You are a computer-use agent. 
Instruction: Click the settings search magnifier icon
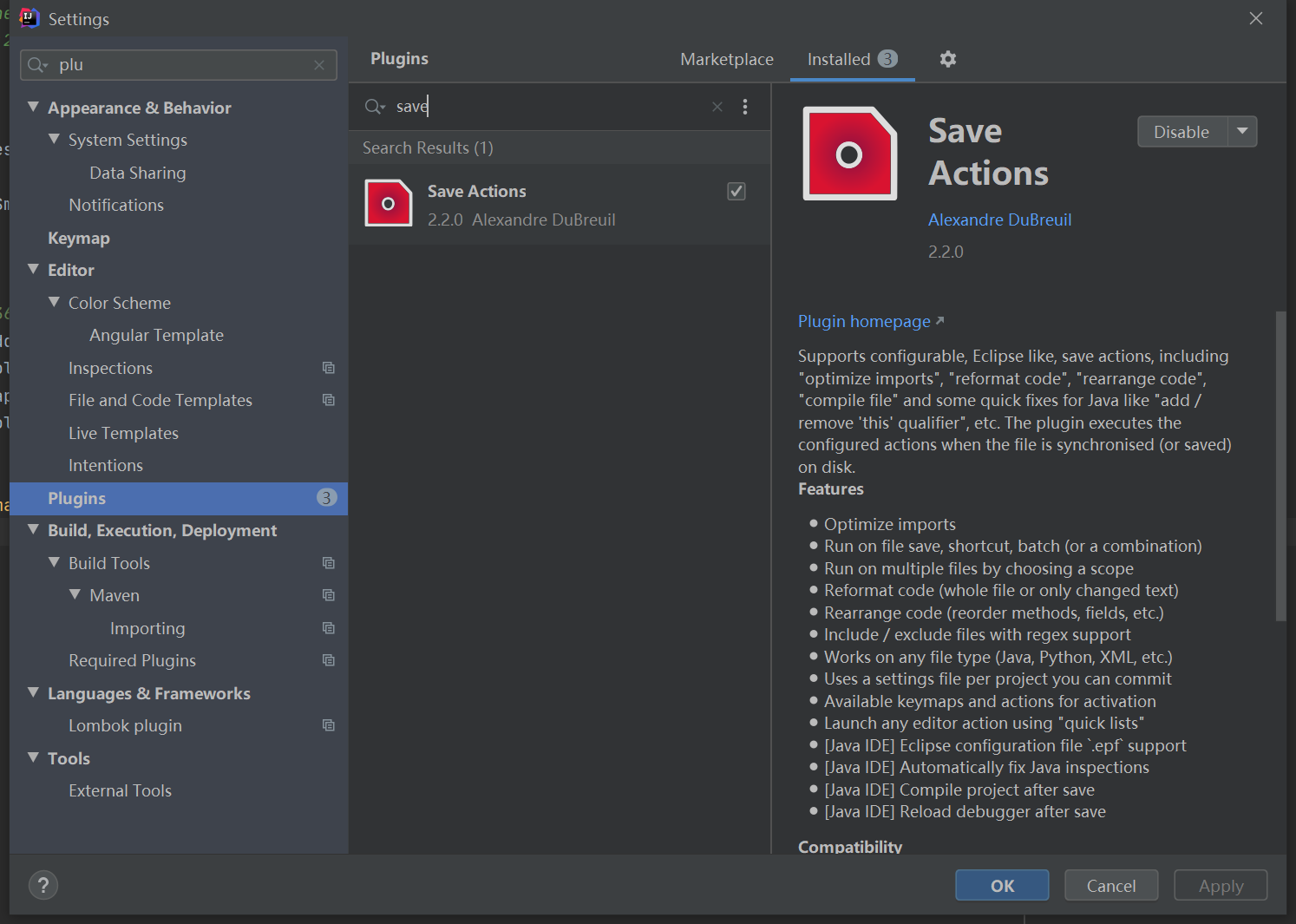[x=37, y=65]
